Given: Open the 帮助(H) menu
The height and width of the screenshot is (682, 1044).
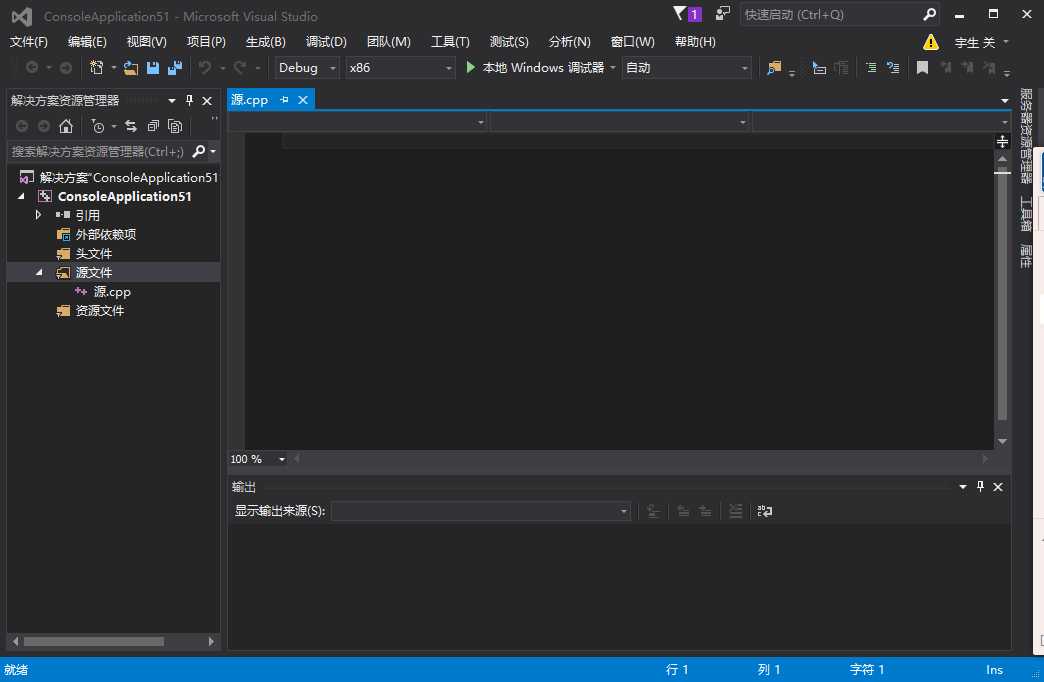Looking at the screenshot, I should (x=695, y=42).
